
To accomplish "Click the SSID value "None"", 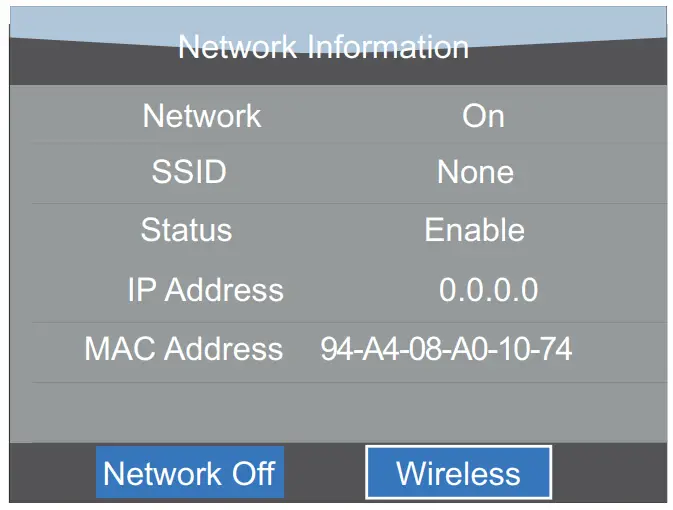I will (x=475, y=172).
